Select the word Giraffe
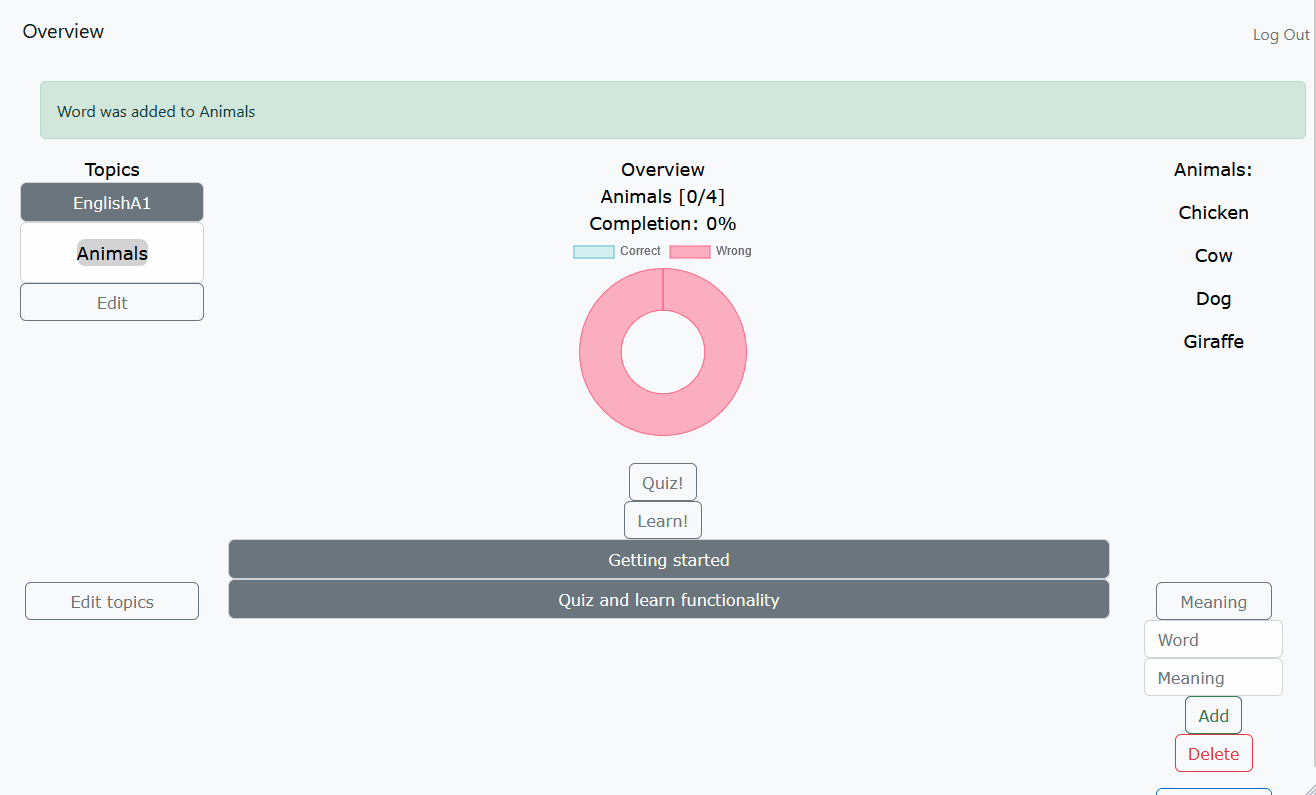The image size is (1316, 795). click(1213, 342)
